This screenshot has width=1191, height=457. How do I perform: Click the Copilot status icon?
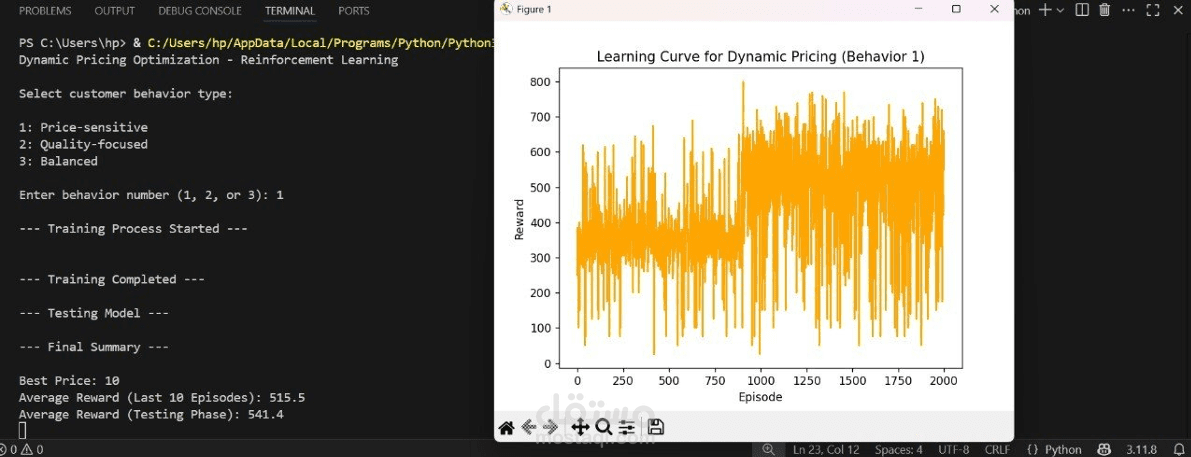coord(1102,449)
